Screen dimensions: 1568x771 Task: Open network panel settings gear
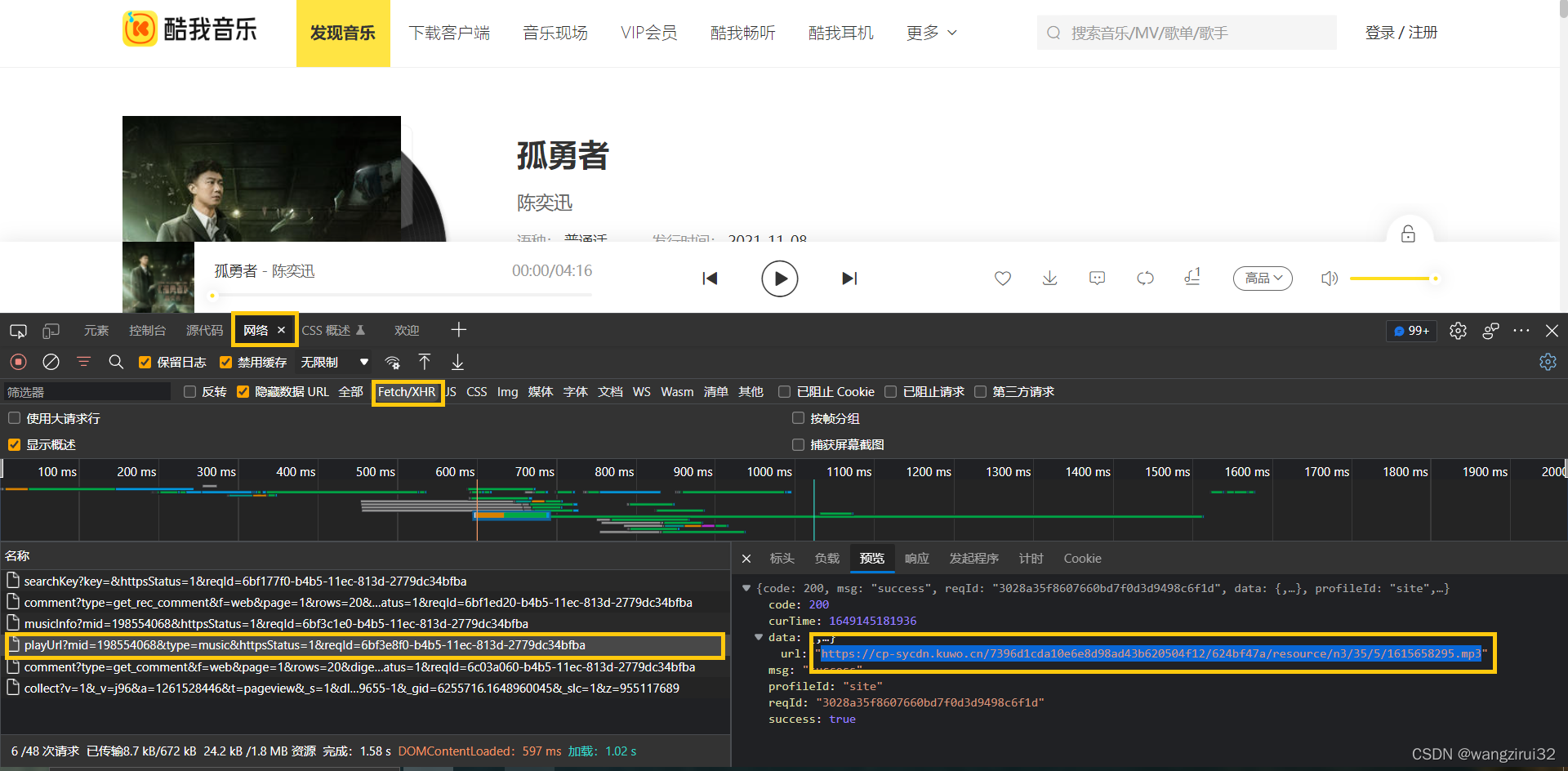[x=1548, y=362]
